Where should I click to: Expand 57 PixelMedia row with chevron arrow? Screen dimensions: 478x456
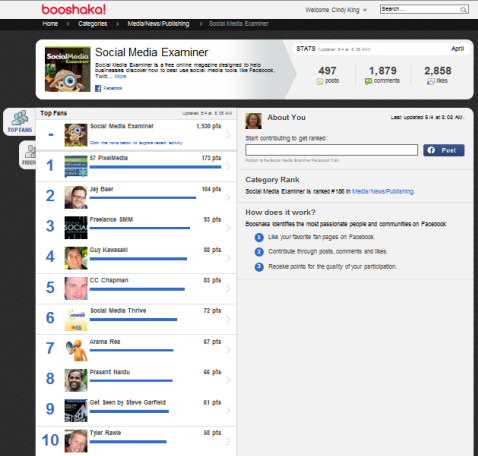coord(228,166)
